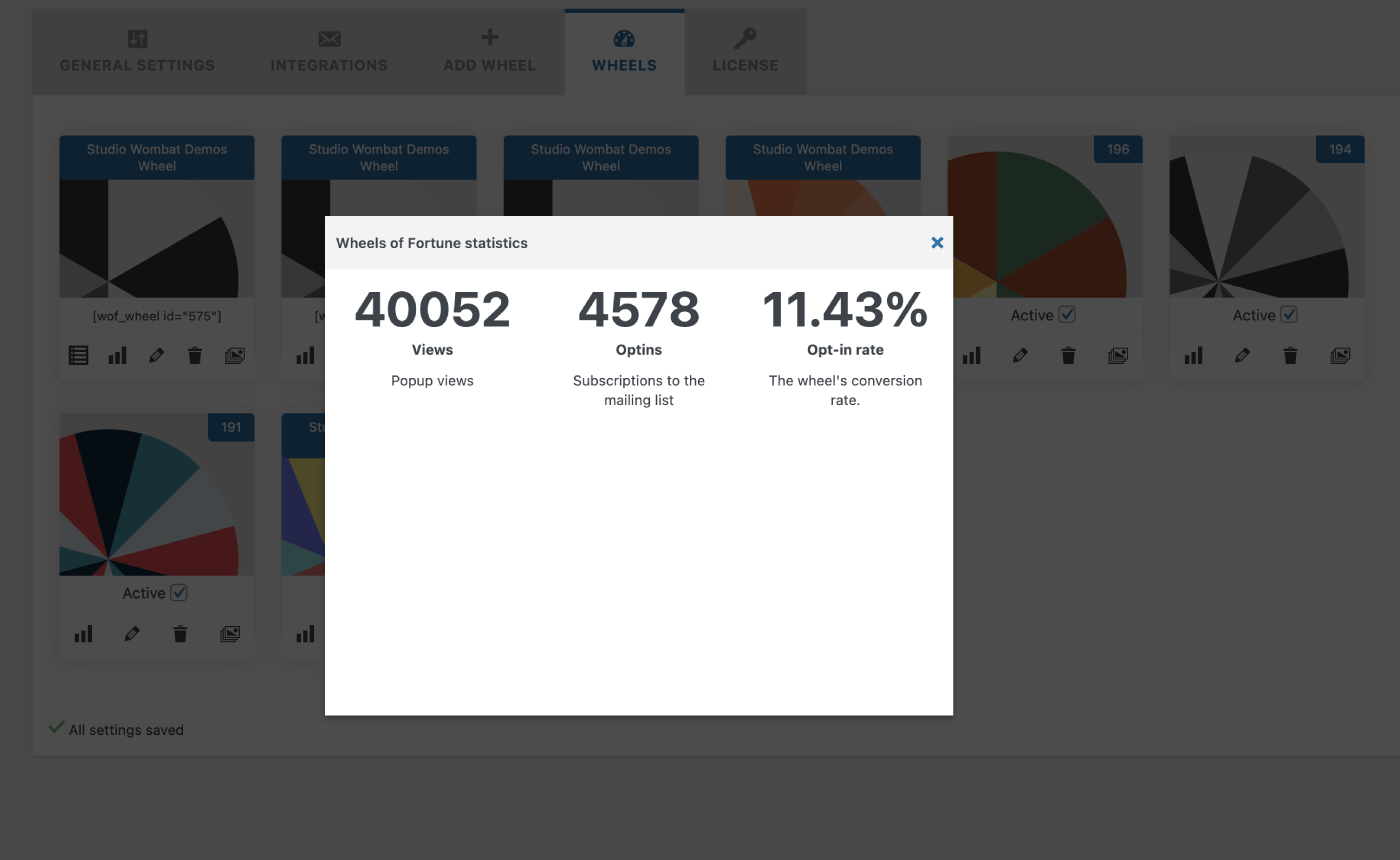
Task: Click the 196 badge on the wheel card
Action: tap(1118, 149)
